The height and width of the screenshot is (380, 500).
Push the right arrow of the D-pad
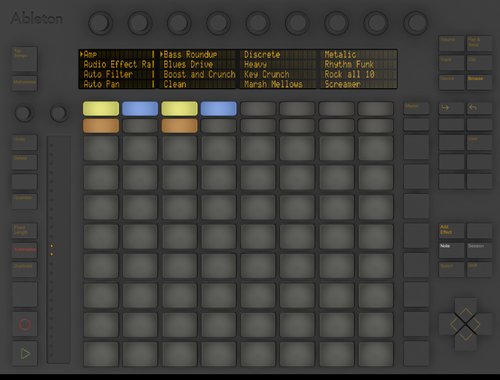click(481, 324)
